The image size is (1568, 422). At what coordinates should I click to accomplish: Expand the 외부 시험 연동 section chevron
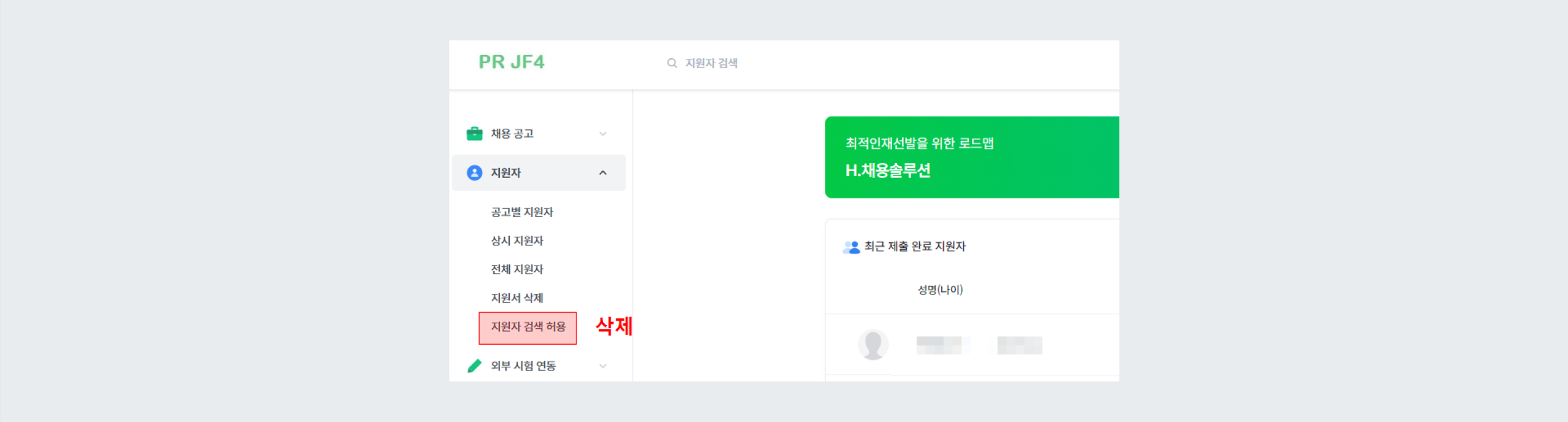pyautogui.click(x=604, y=366)
